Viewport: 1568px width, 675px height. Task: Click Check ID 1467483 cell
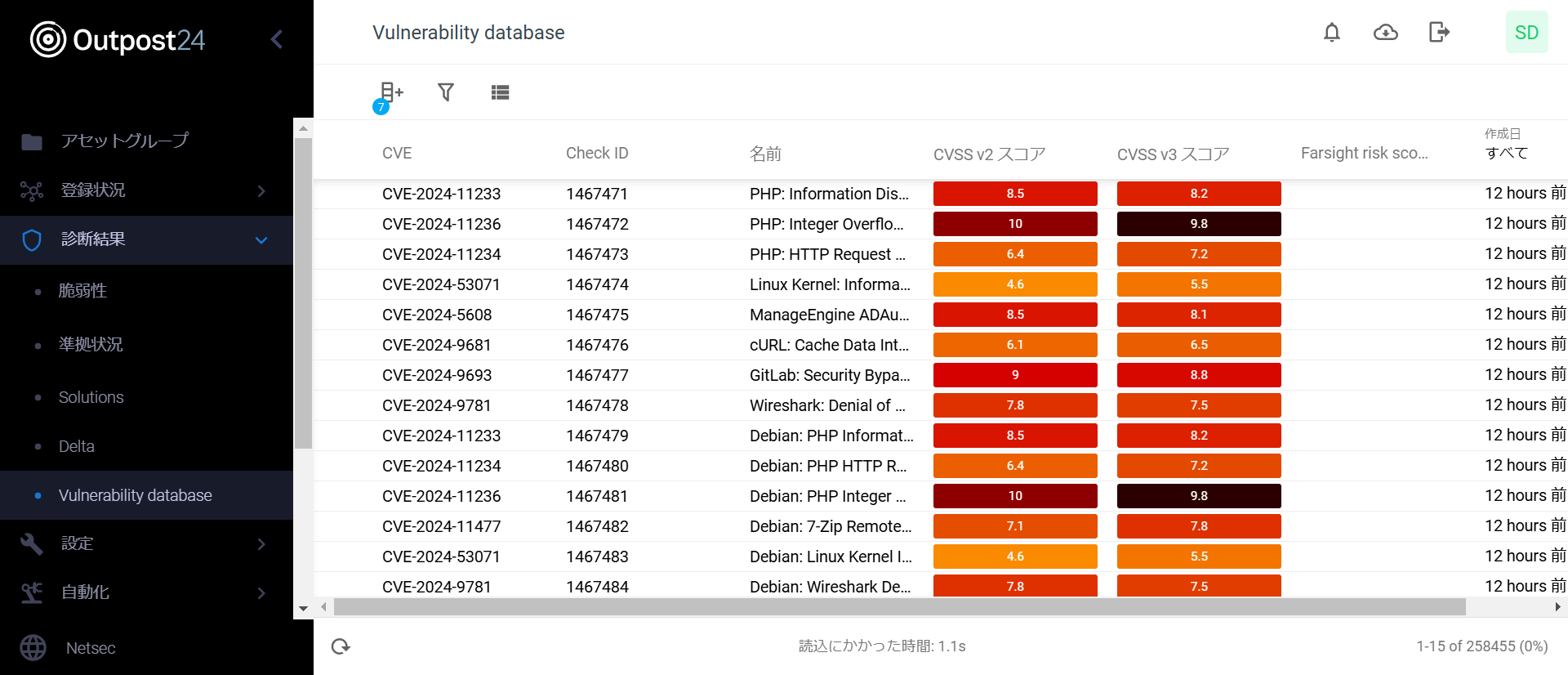[x=597, y=557]
